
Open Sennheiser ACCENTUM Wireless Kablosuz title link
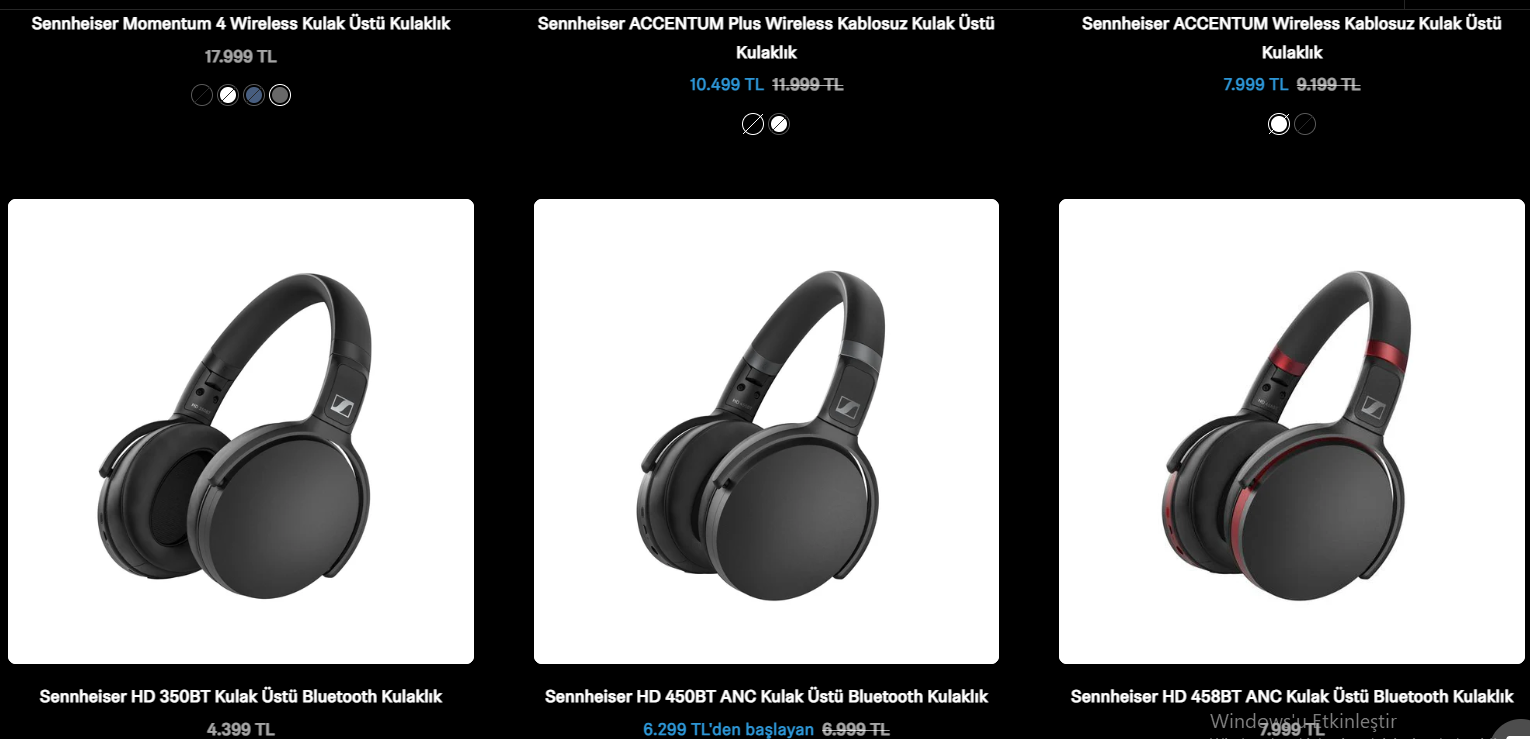click(1292, 38)
